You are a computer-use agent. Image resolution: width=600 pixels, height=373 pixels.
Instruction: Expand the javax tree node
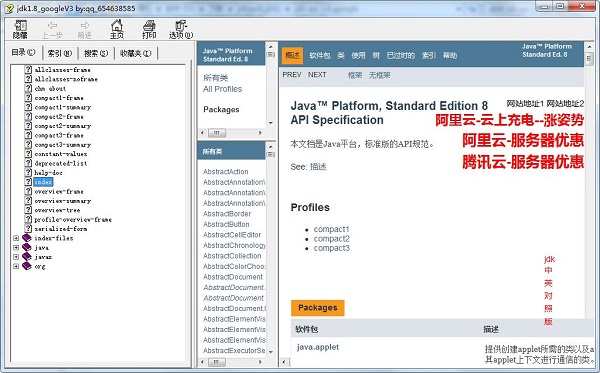16,257
